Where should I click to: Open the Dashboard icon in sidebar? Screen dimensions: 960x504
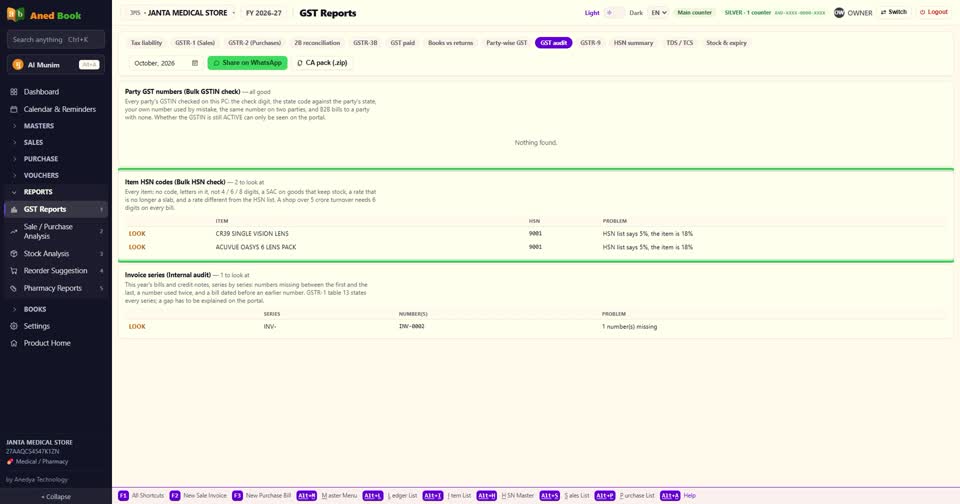(x=13, y=92)
